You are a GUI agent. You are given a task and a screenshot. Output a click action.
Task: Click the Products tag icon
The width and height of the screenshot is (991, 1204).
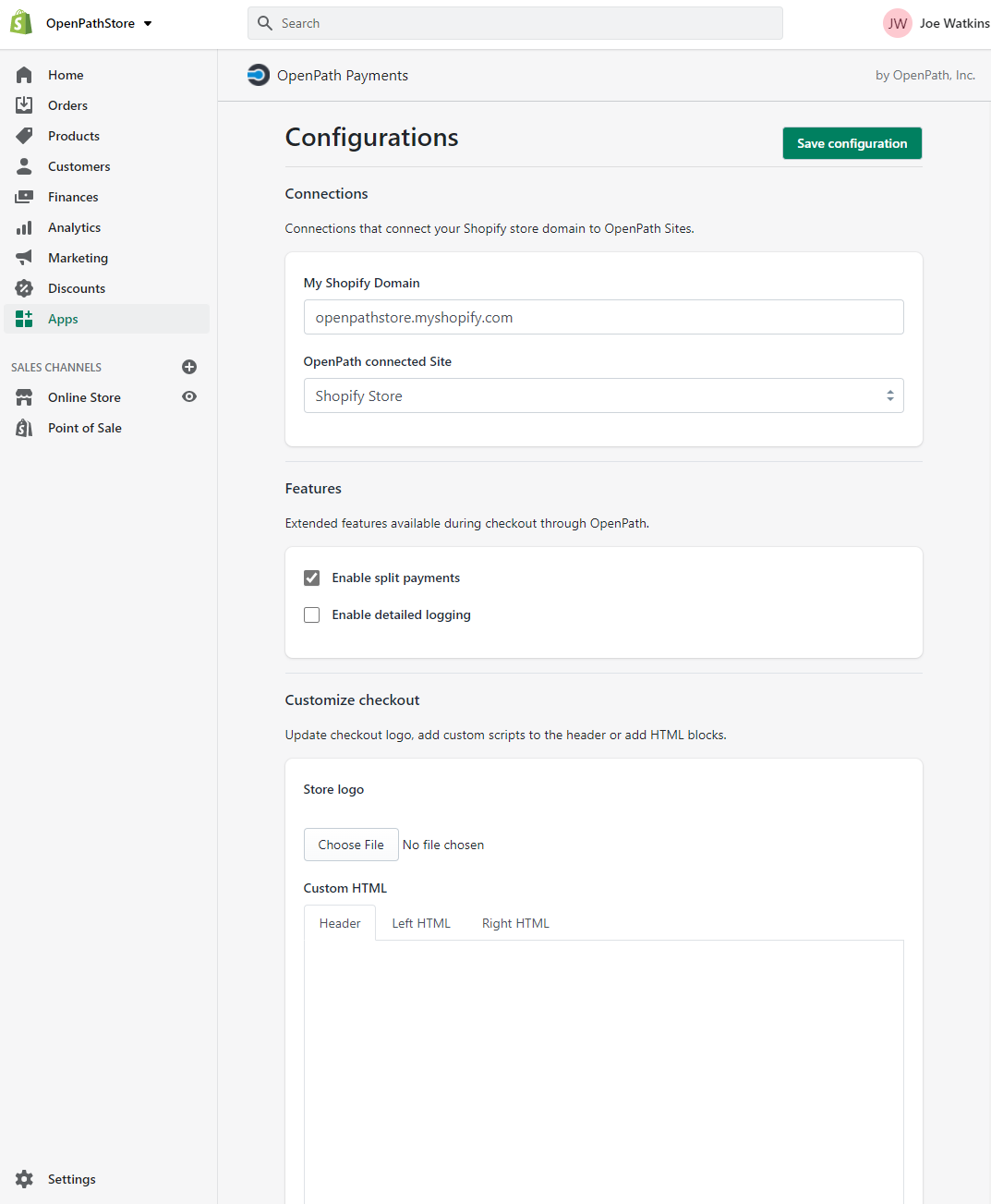tap(24, 136)
